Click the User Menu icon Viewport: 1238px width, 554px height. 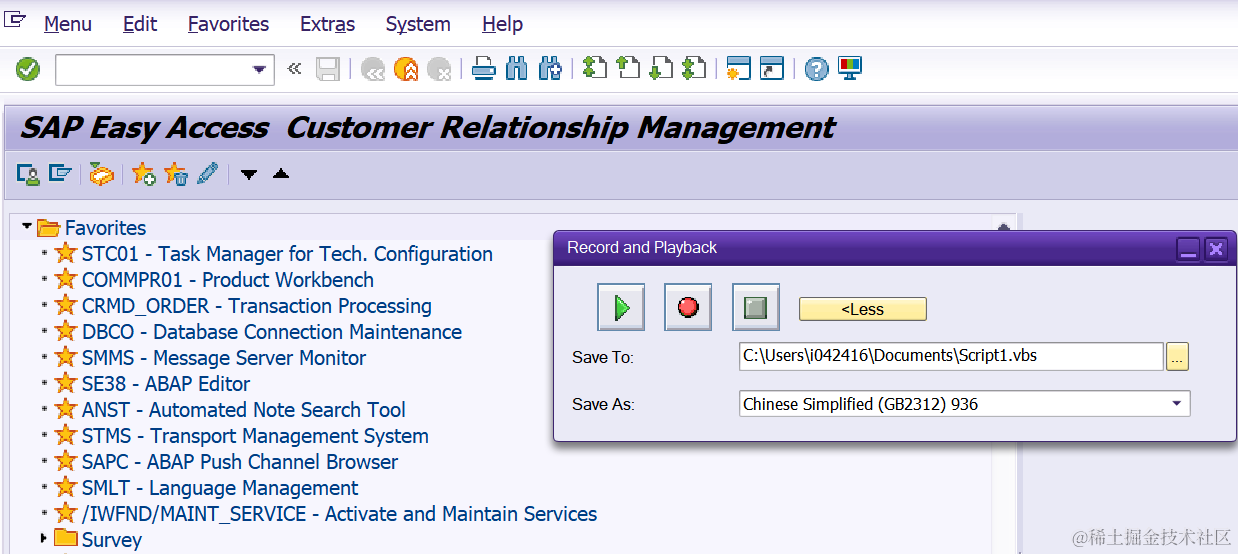[x=28, y=174]
